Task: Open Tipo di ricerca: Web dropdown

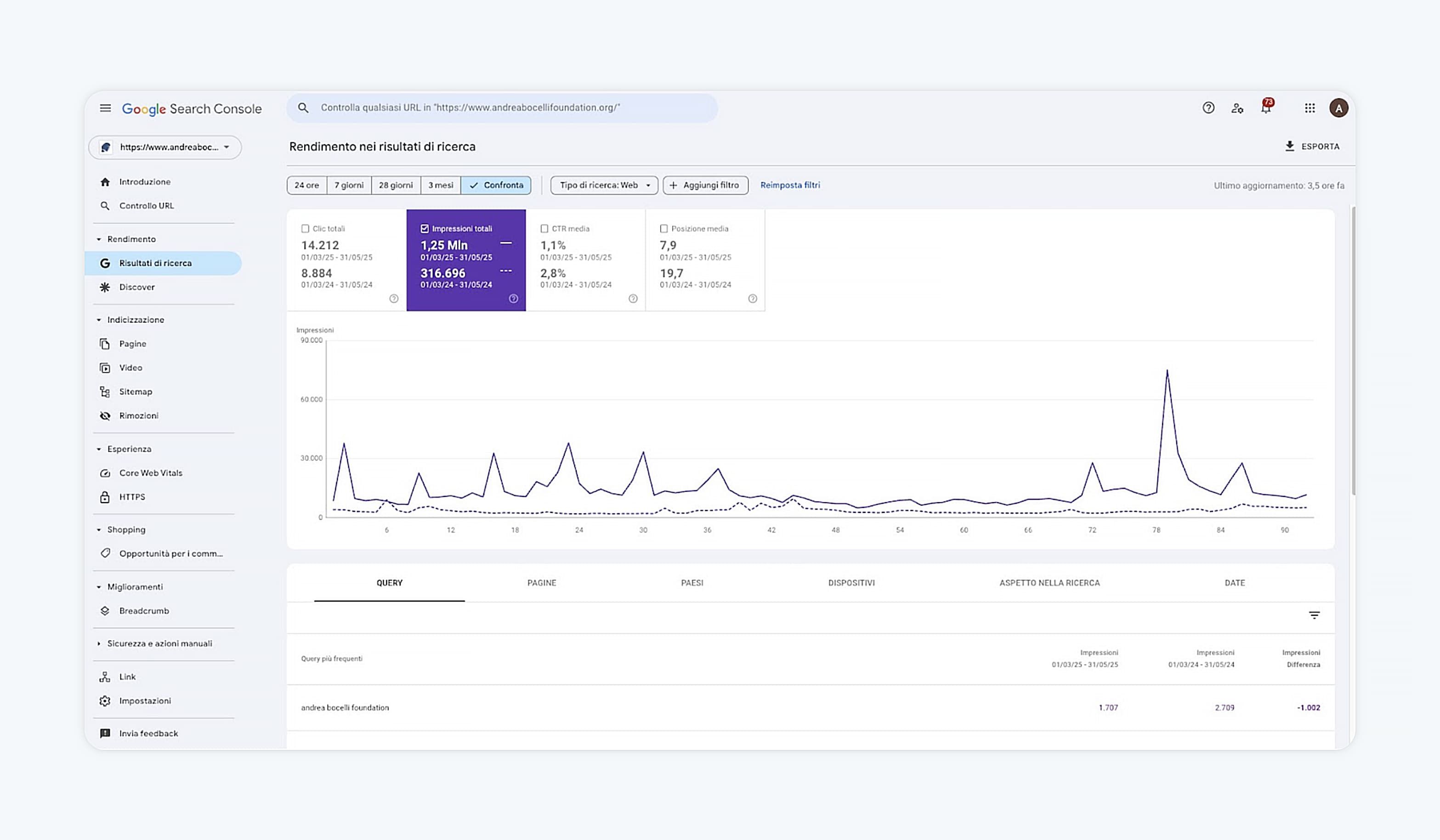Action: [604, 185]
